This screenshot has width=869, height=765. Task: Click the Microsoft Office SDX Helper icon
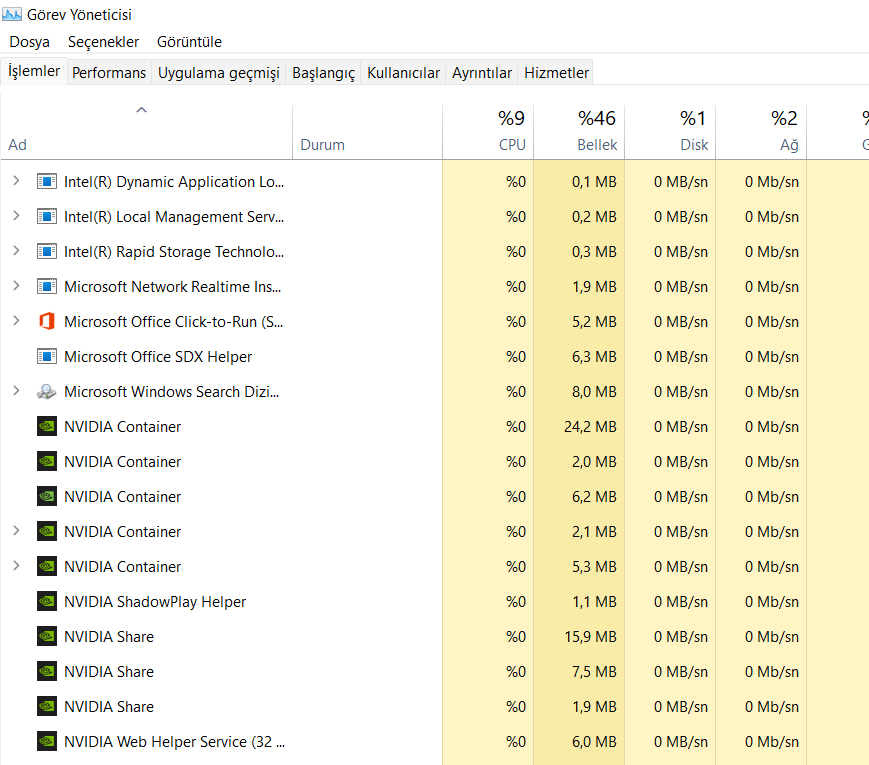[x=46, y=356]
